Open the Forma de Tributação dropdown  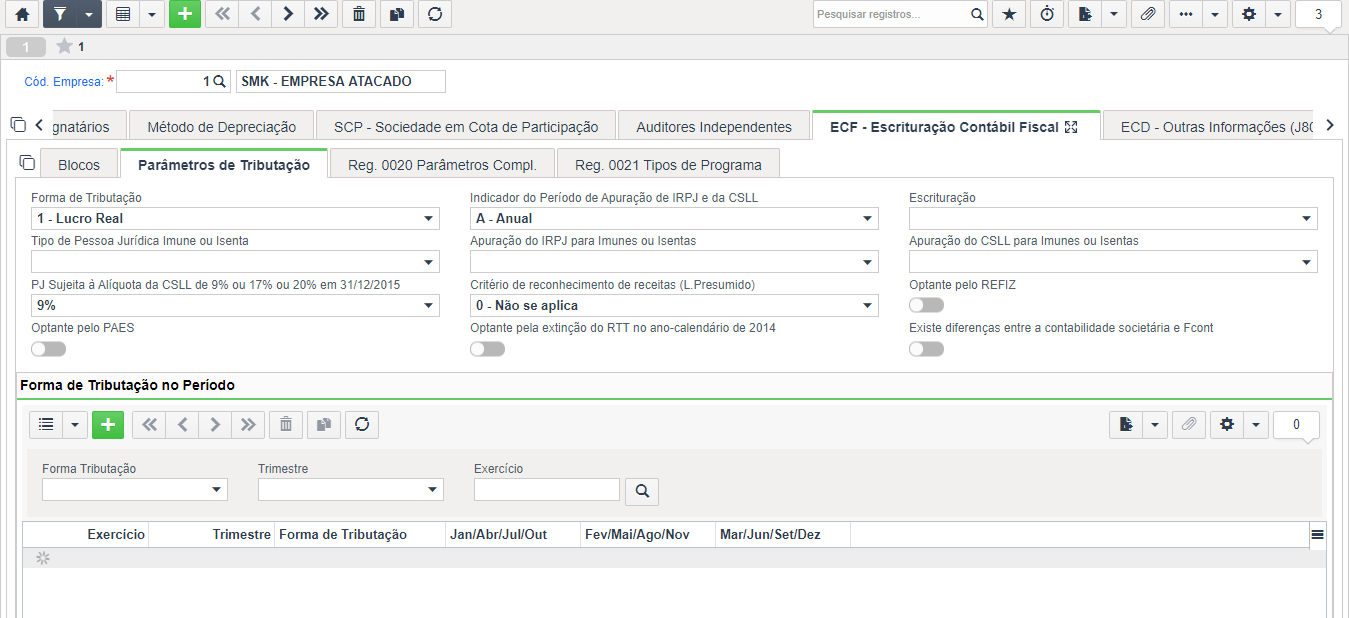coord(235,219)
